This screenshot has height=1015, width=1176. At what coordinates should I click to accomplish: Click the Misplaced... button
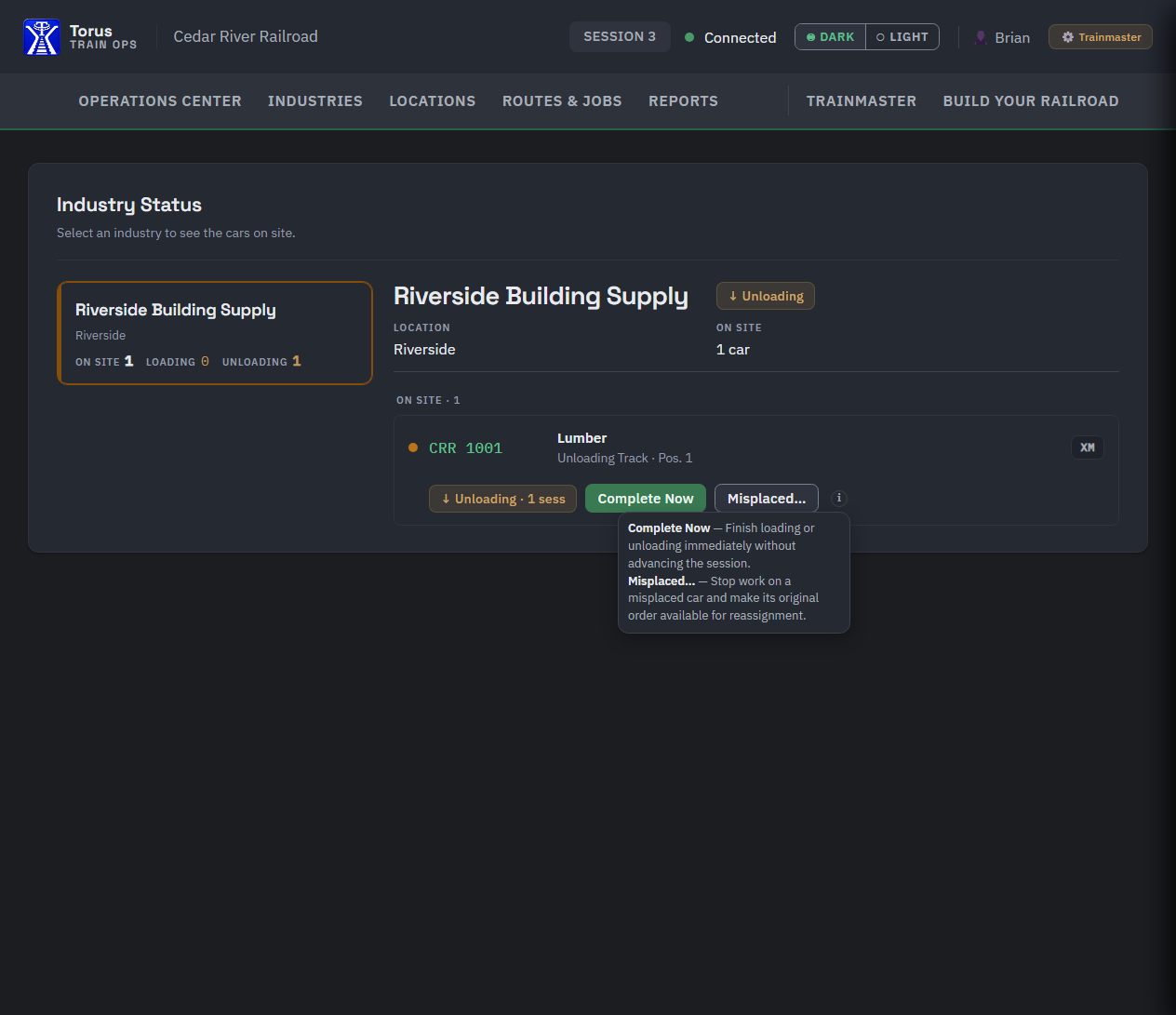pos(767,499)
